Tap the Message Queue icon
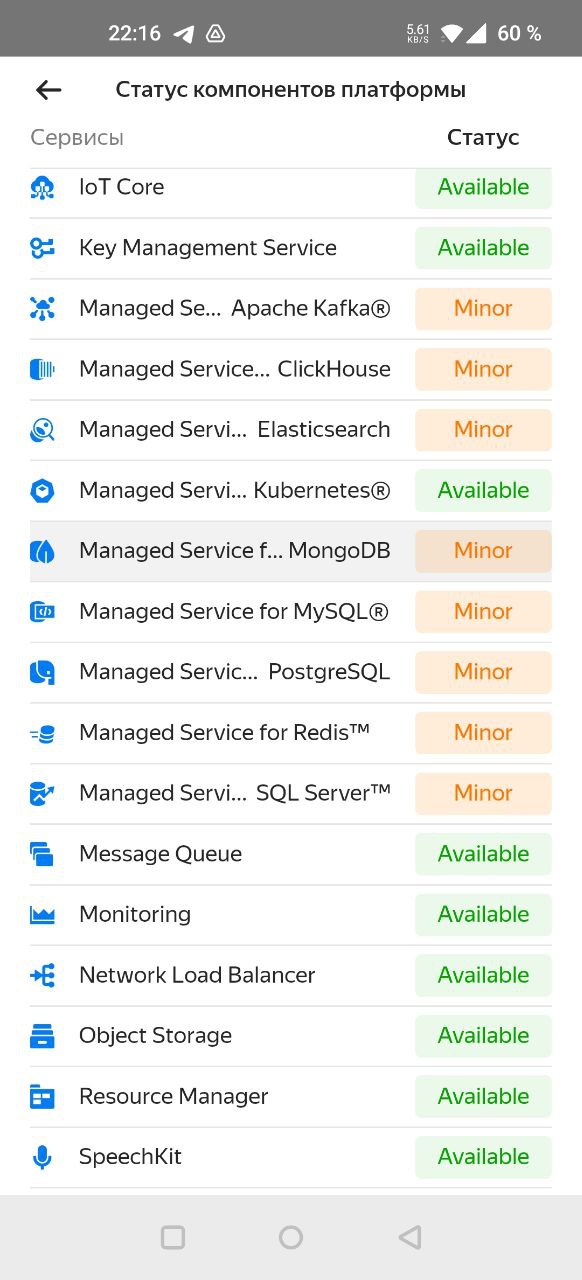The image size is (582, 1280). pyautogui.click(x=42, y=854)
